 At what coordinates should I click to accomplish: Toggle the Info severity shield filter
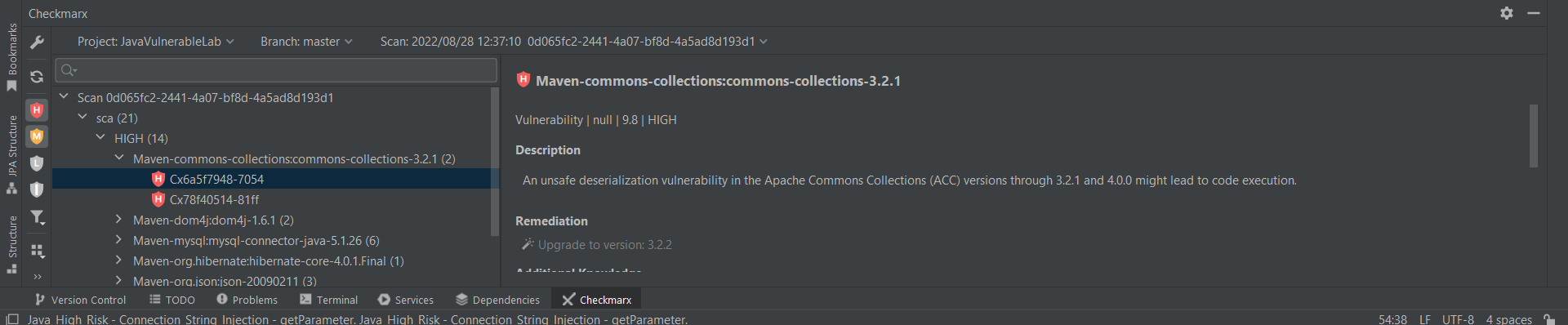(x=37, y=189)
